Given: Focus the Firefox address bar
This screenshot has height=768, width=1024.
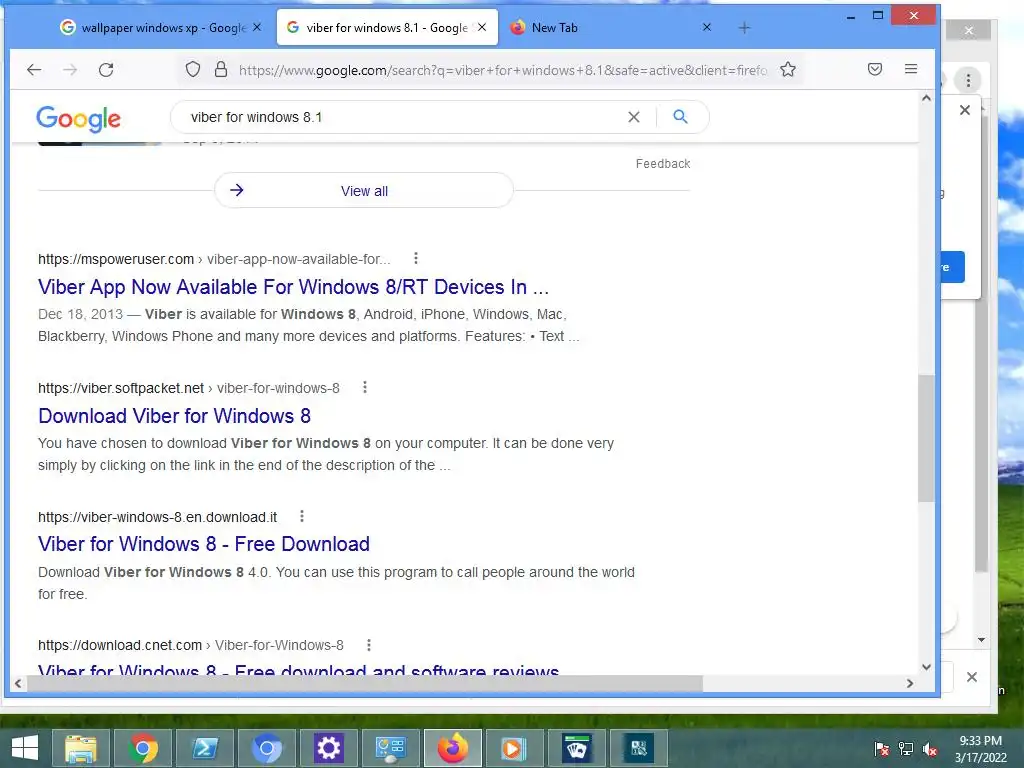Looking at the screenshot, I should click(502, 70).
